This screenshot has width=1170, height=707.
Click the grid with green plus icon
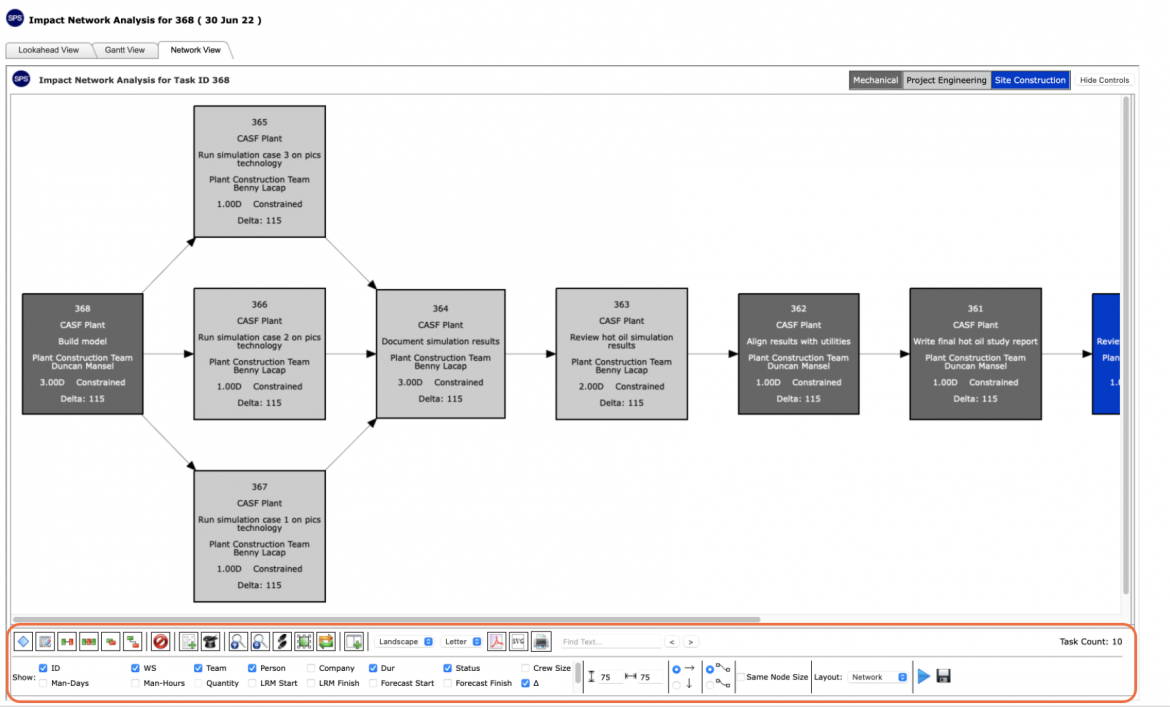pyautogui.click(x=188, y=641)
